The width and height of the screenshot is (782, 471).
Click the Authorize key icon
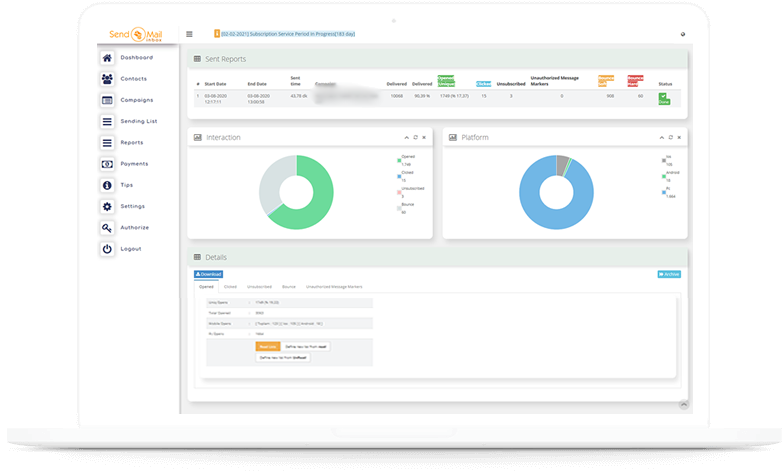coord(108,227)
